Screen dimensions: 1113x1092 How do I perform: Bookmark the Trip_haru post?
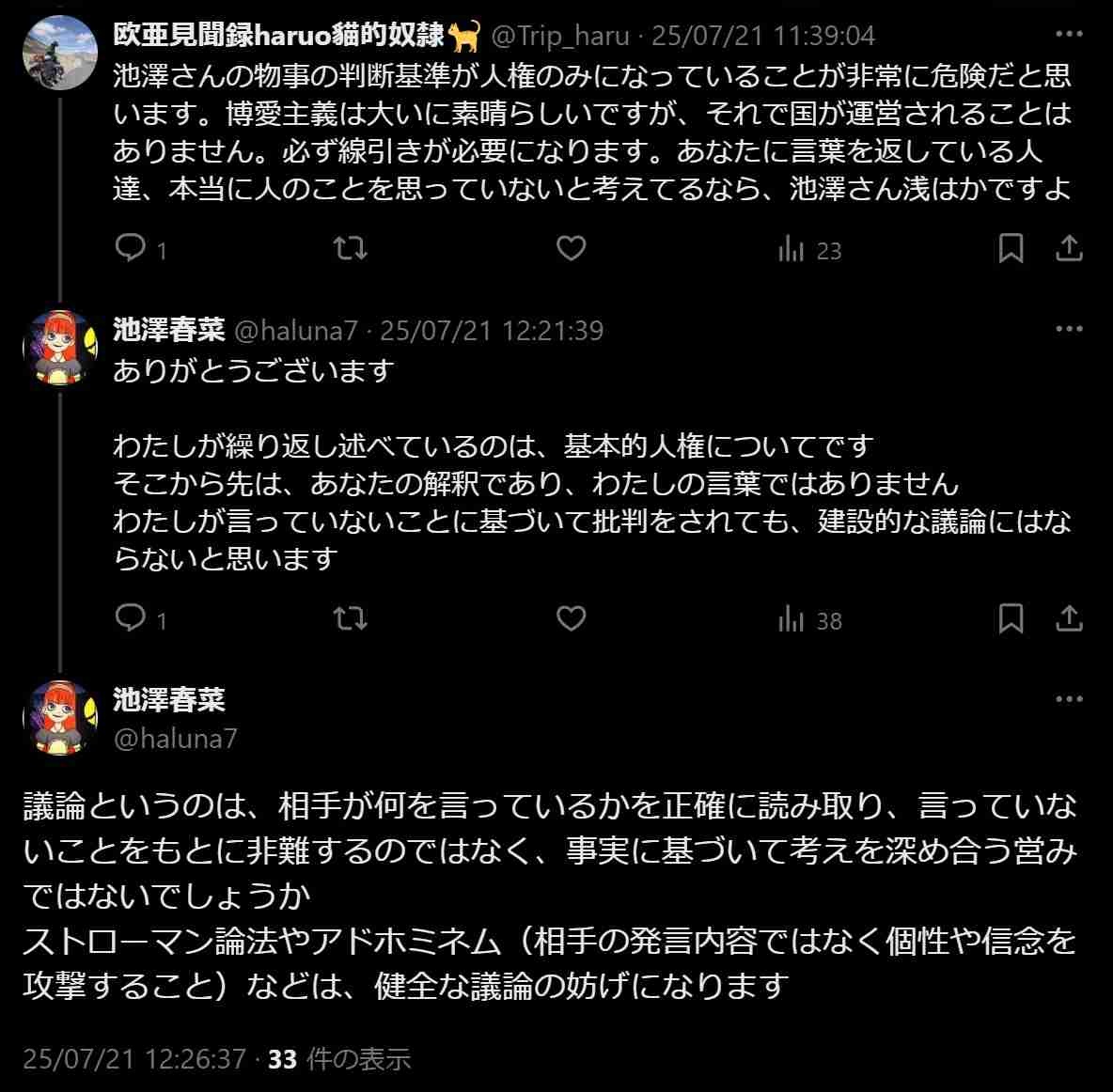coord(1011,249)
